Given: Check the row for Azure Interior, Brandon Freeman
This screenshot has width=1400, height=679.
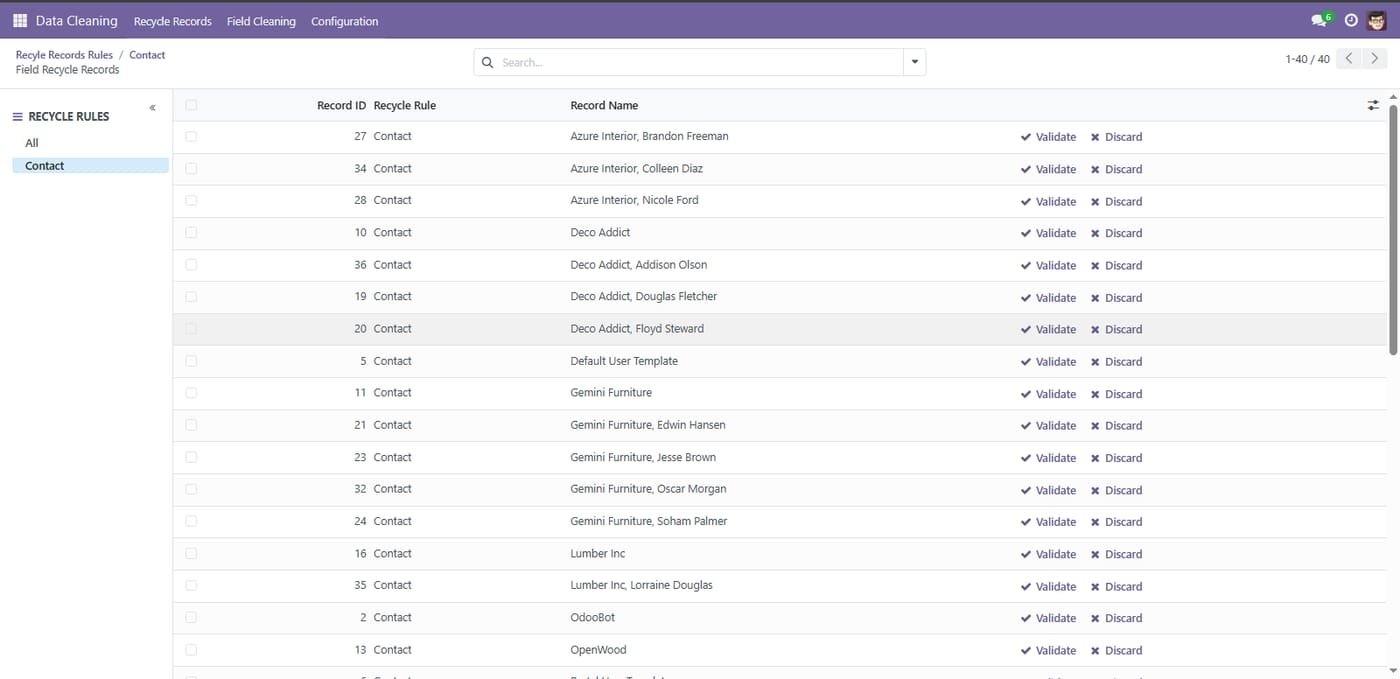Looking at the screenshot, I should pyautogui.click(x=191, y=136).
